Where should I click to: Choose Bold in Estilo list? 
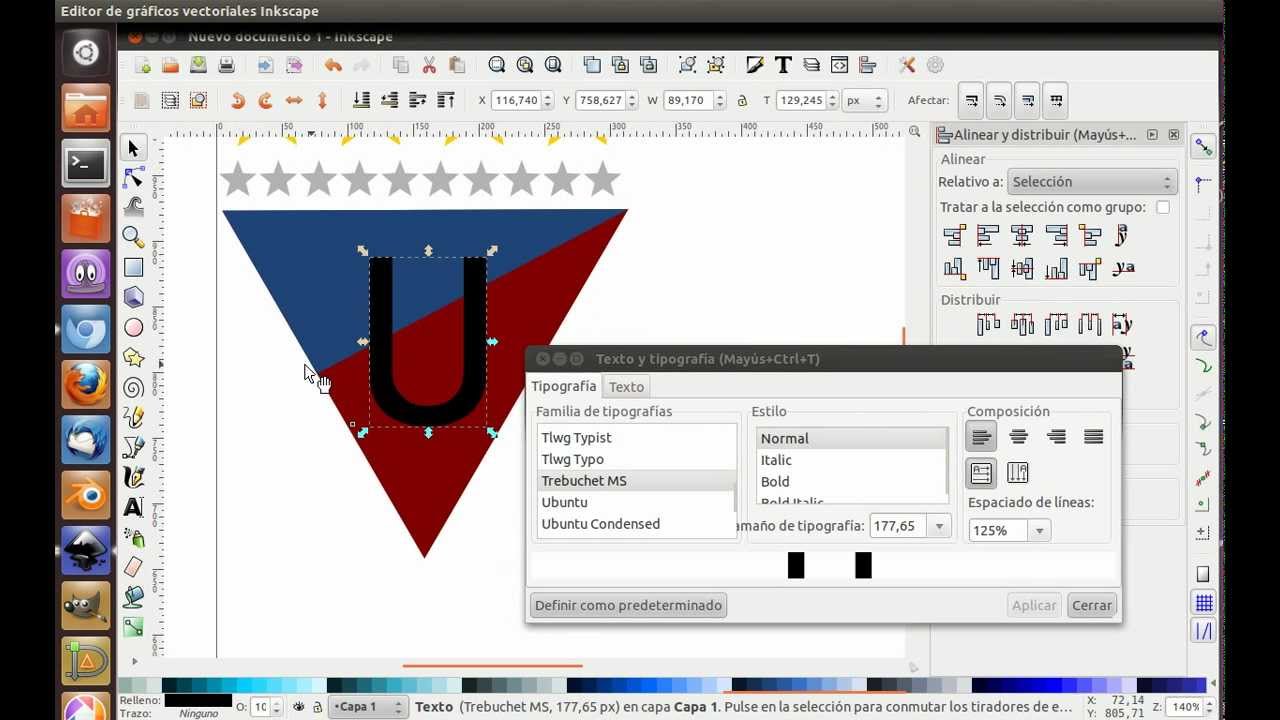[851, 482]
